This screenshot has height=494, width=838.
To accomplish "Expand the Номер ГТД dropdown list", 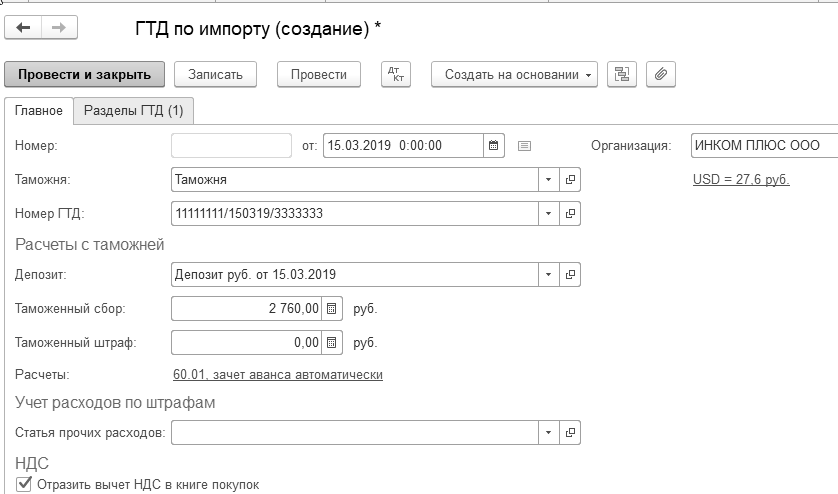I will coord(548,214).
